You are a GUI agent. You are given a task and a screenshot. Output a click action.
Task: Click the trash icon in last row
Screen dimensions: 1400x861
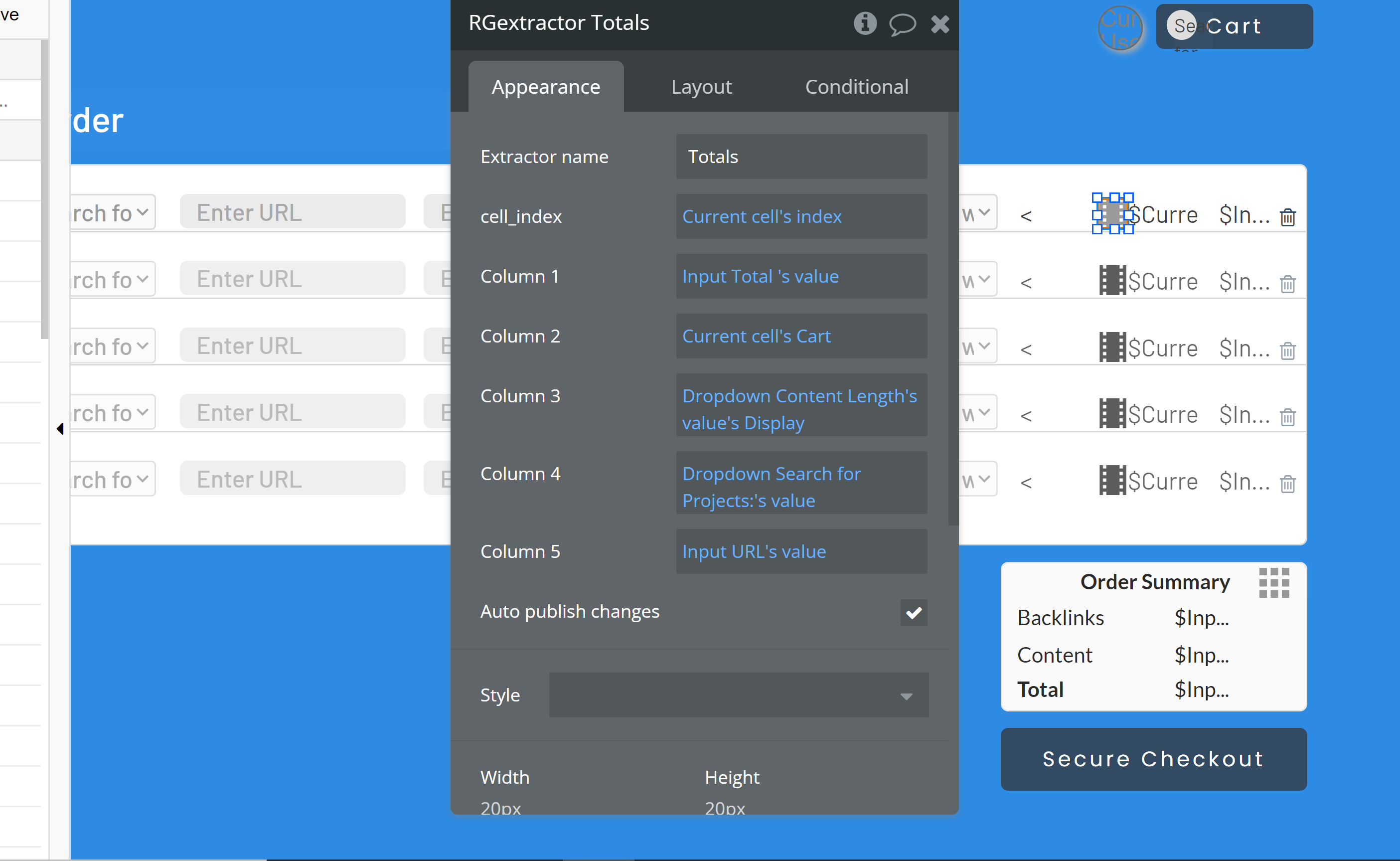pyautogui.click(x=1288, y=484)
